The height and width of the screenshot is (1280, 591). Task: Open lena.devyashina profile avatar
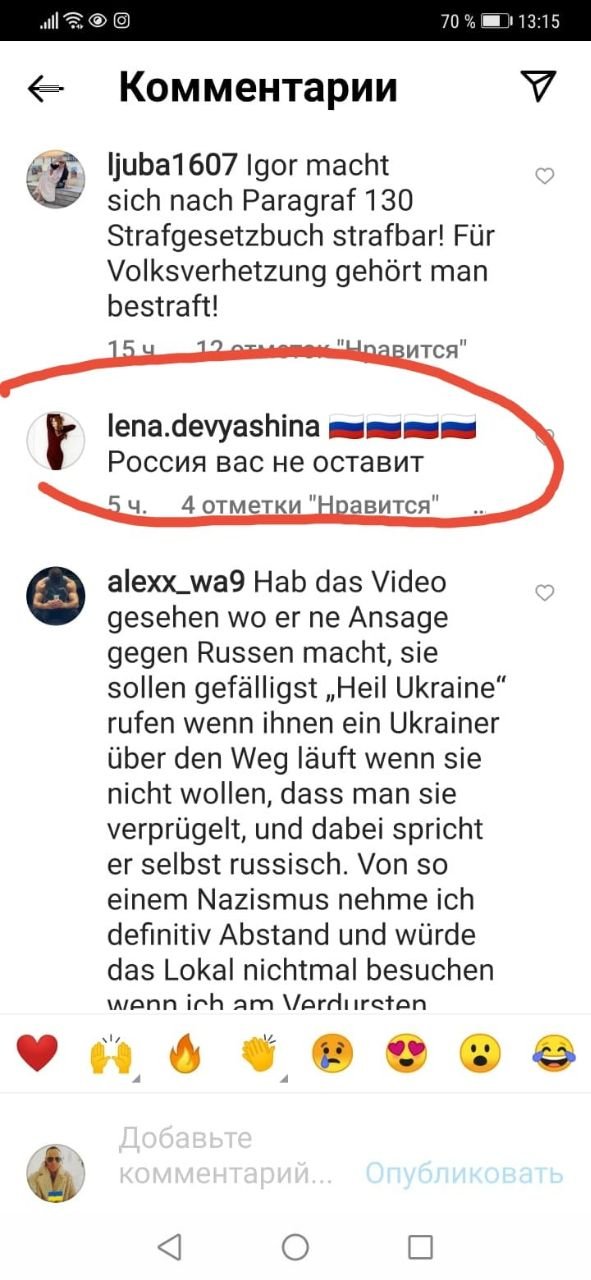click(x=54, y=439)
